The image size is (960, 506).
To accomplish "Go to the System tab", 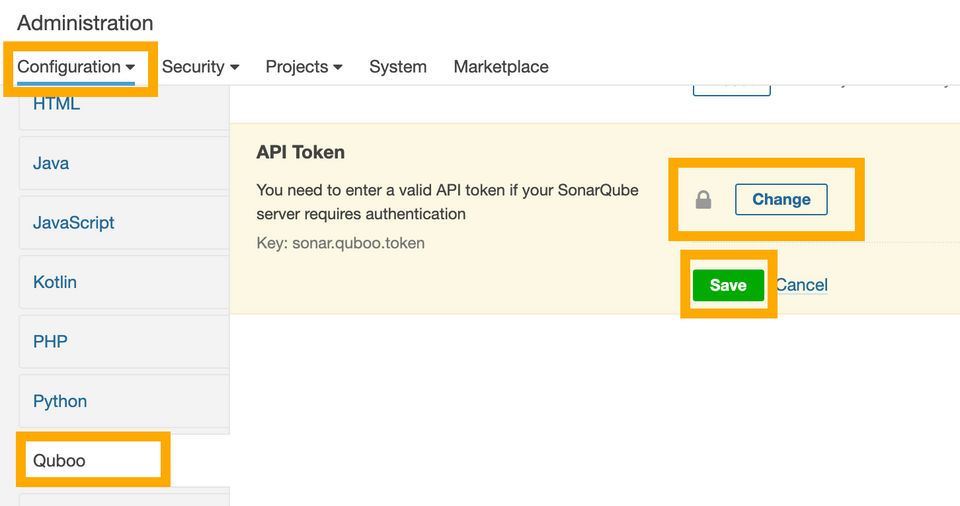I will point(398,67).
